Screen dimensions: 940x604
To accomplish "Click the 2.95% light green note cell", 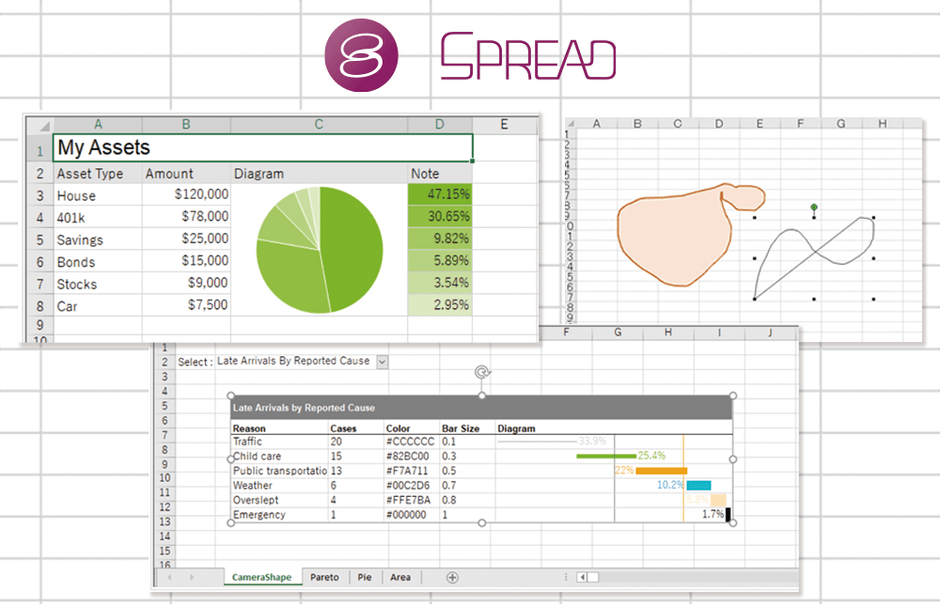I will click(440, 305).
